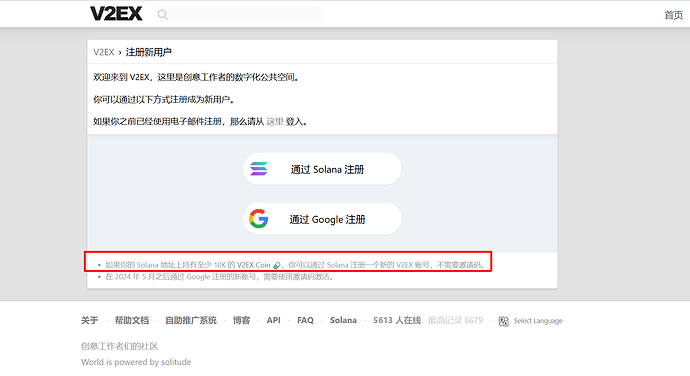Click the green coin icon after V2EX Coin
The image size is (690, 376).
point(276,265)
